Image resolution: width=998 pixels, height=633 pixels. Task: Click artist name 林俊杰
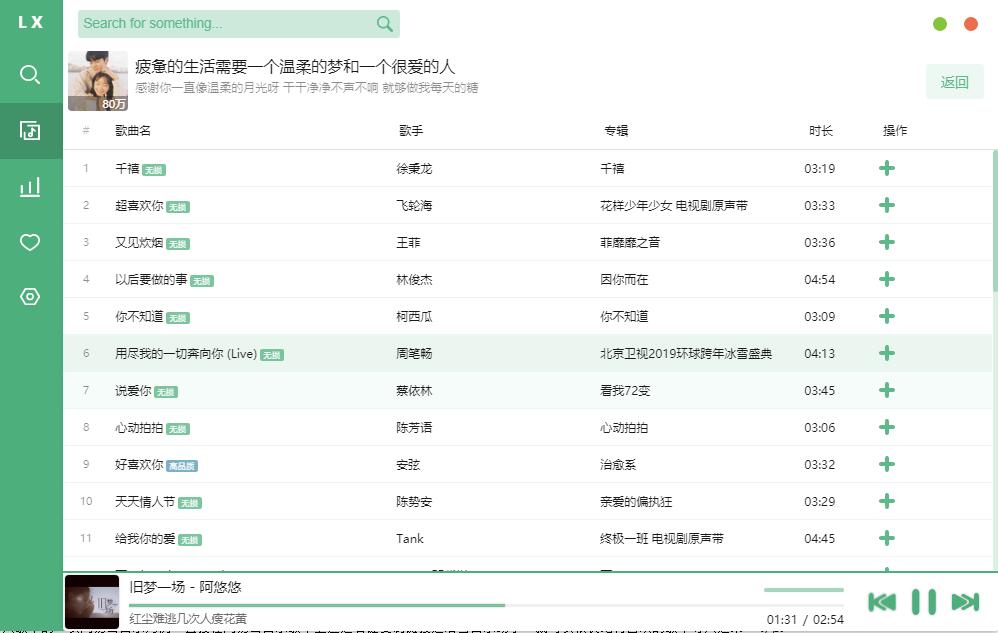click(x=414, y=279)
